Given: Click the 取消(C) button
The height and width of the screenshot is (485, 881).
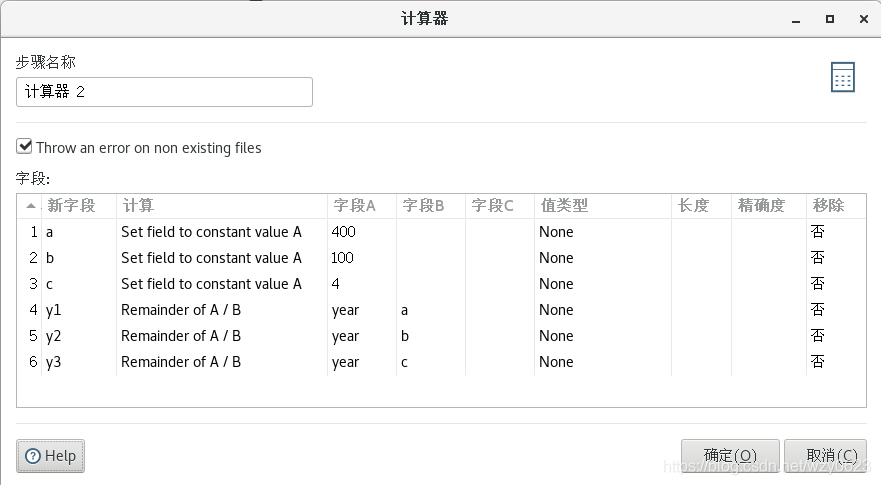Looking at the screenshot, I should coord(825,455).
